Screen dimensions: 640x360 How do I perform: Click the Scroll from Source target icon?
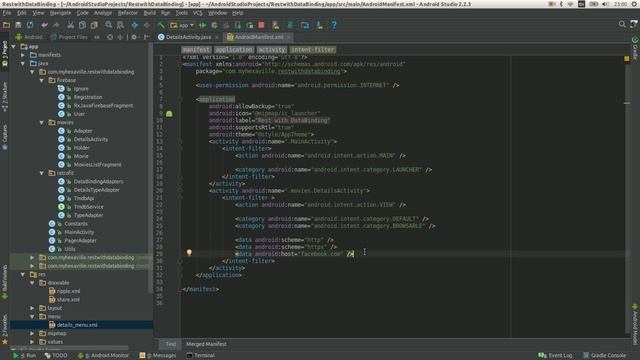point(110,37)
